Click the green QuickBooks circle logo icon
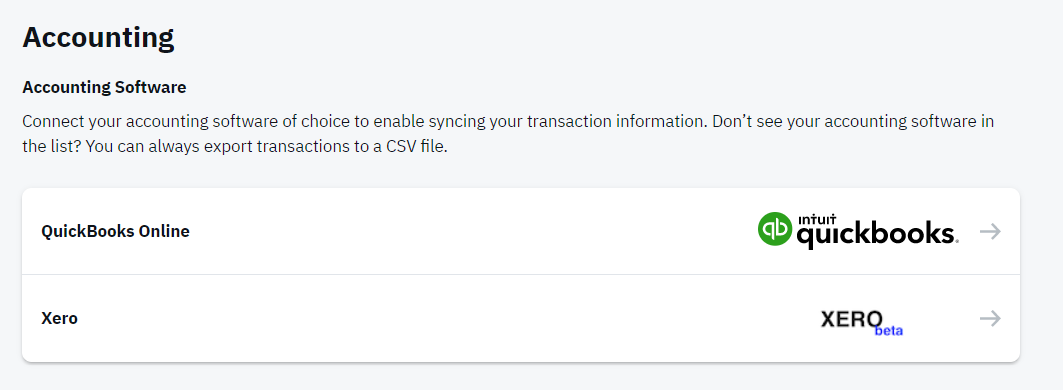This screenshot has height=390, width=1063. 774,229
